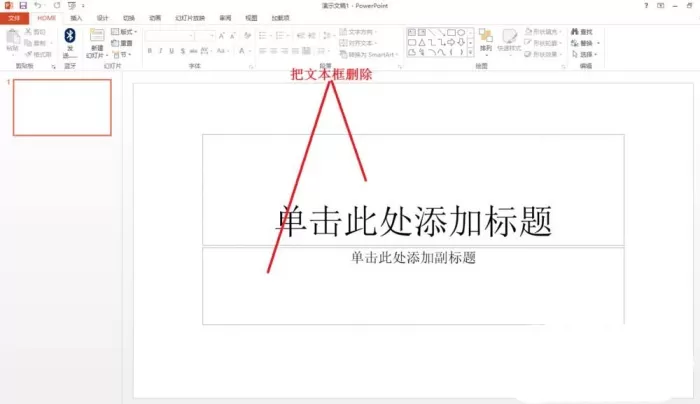
Task: Select the Oval shape in shapes gallery
Action: 461,33
